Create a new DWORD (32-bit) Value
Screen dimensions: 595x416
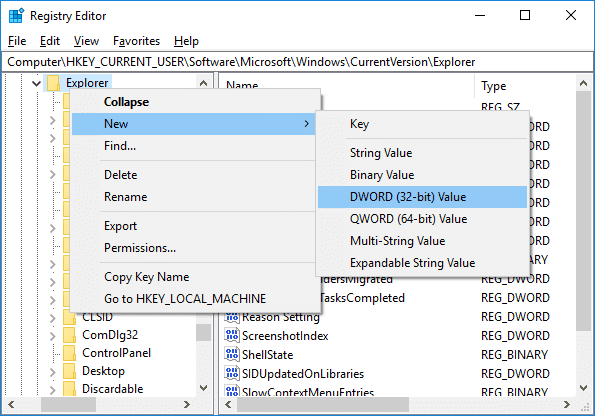(x=422, y=197)
